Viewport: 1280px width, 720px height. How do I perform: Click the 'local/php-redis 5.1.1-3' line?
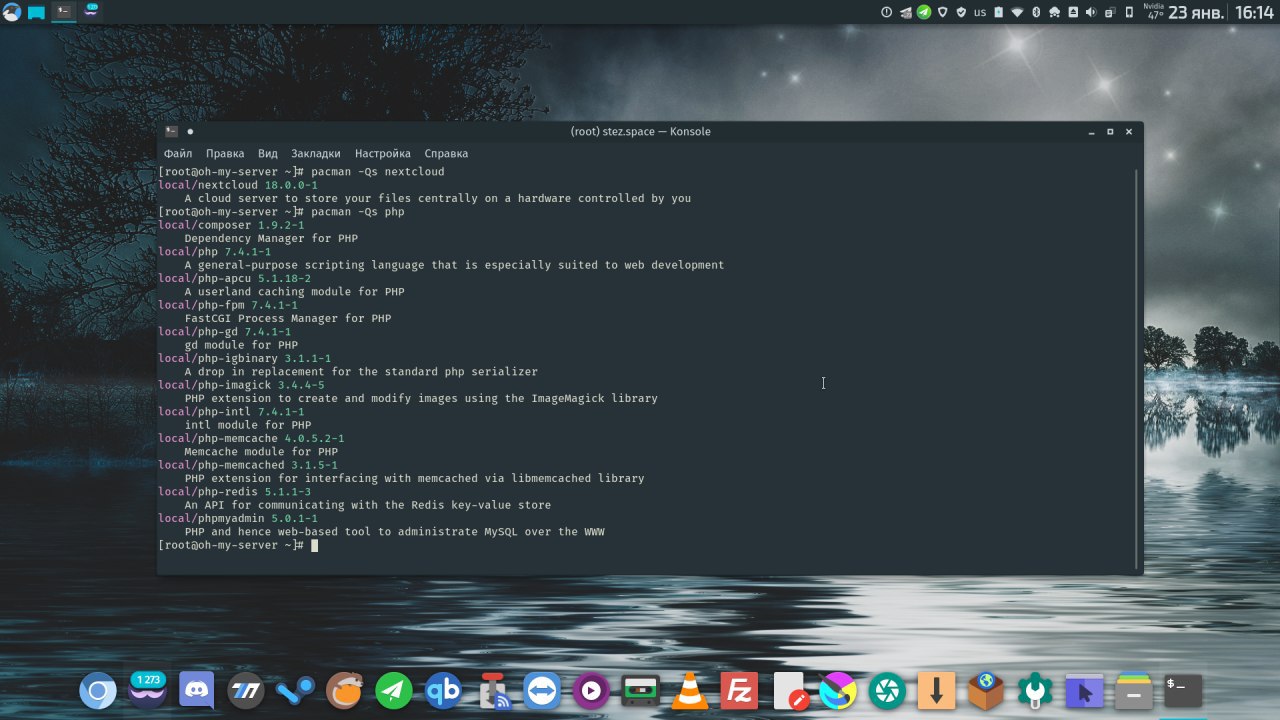click(x=235, y=492)
